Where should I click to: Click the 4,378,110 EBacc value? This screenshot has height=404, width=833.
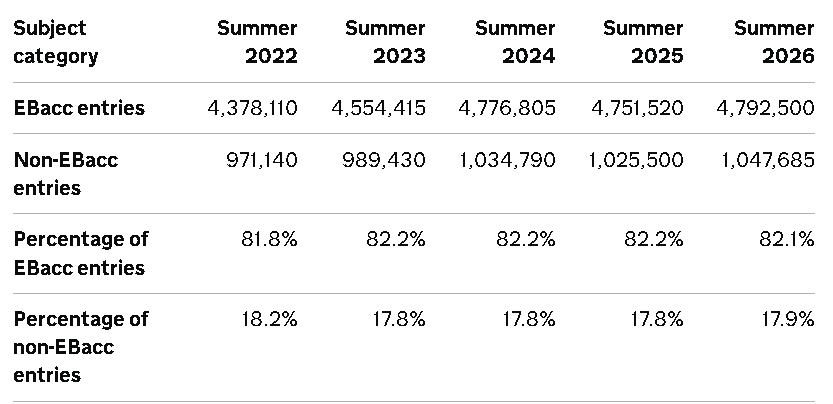click(252, 108)
